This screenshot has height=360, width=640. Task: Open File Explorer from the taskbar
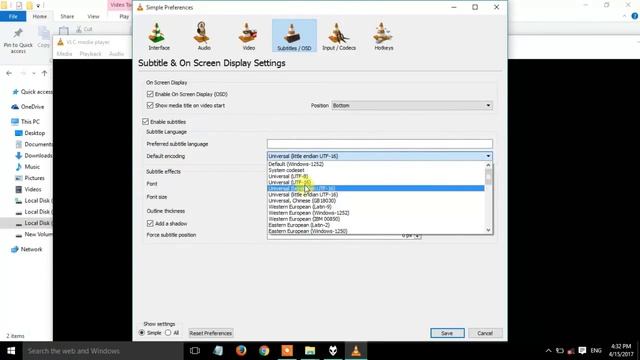point(310,351)
